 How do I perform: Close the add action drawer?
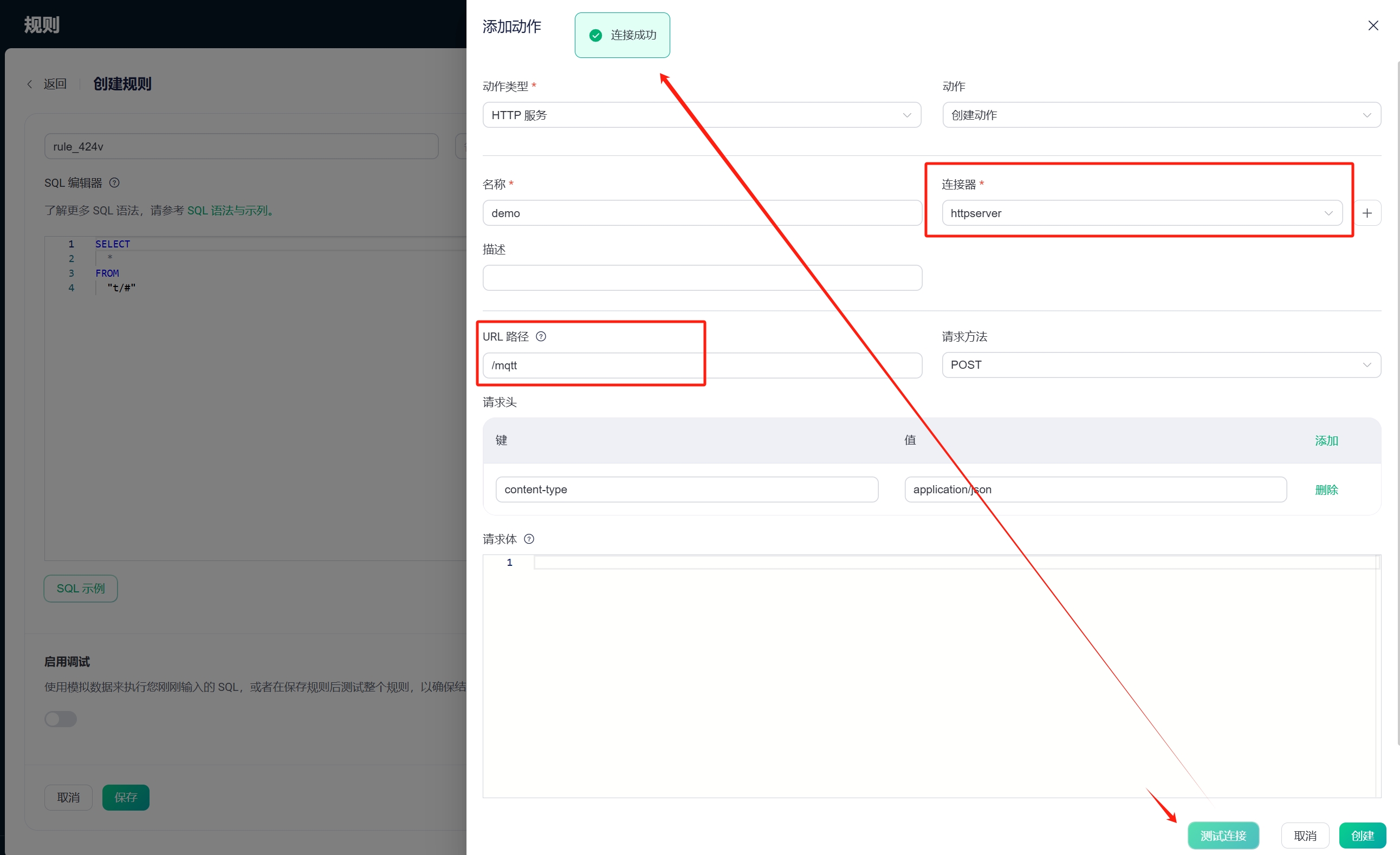pyautogui.click(x=1373, y=25)
